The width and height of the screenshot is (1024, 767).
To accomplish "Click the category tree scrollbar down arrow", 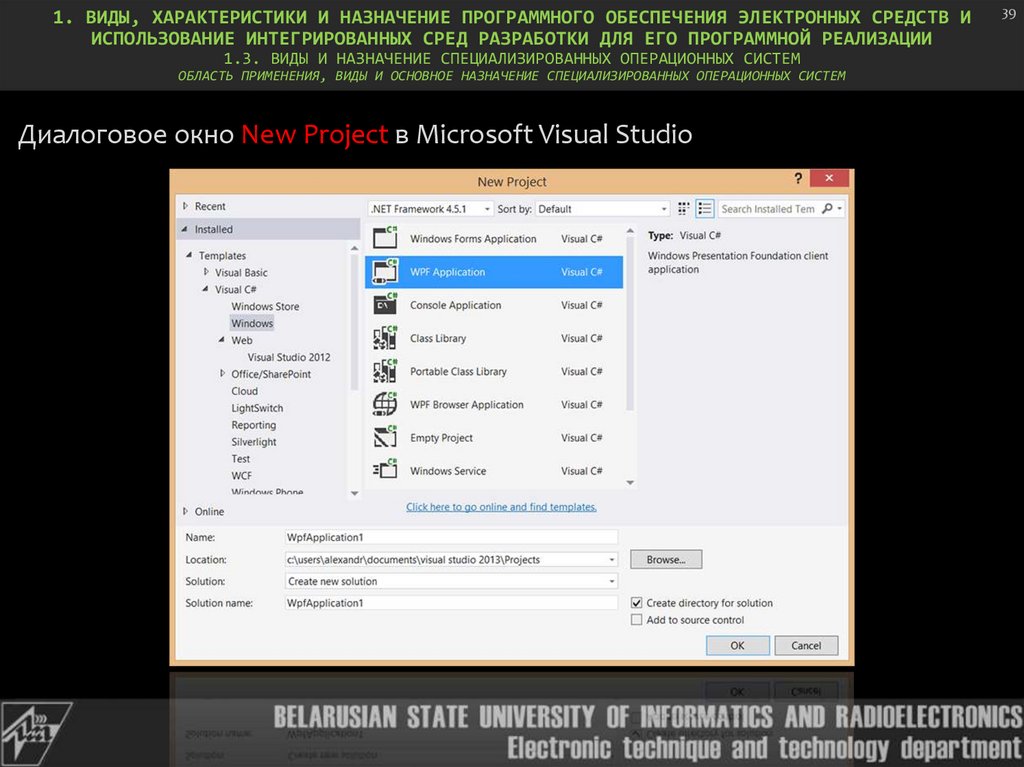I will click(355, 493).
